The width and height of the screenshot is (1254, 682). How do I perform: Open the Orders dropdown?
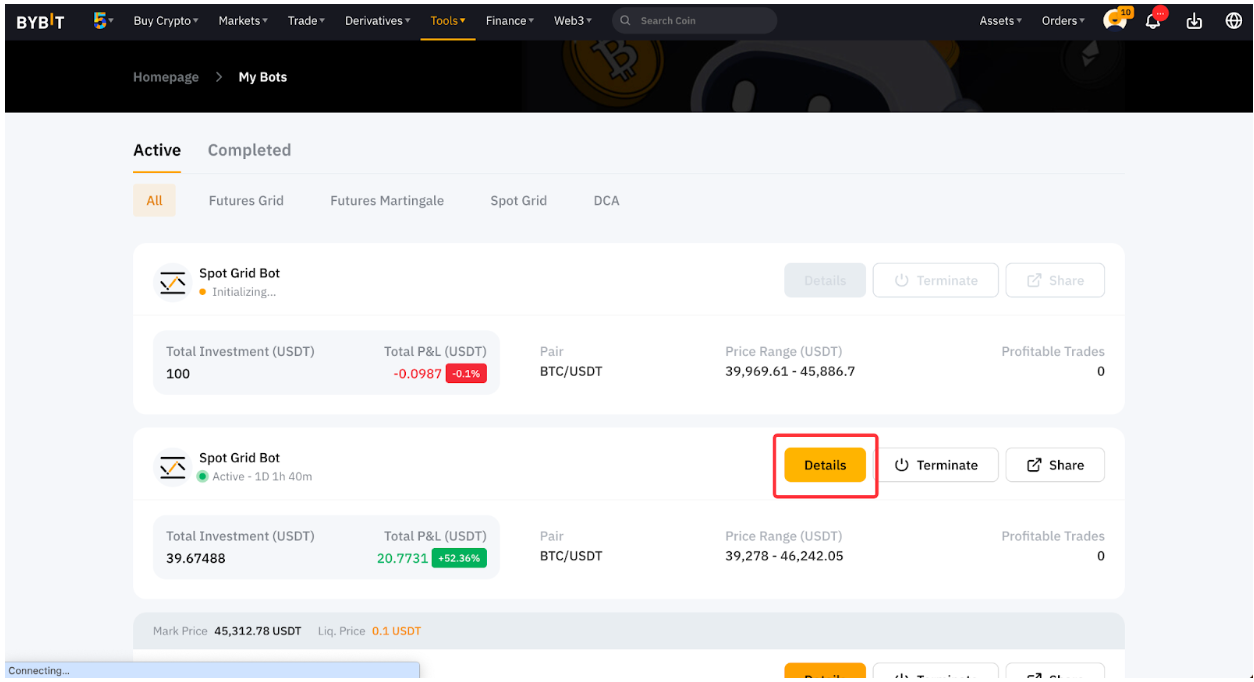[1063, 21]
